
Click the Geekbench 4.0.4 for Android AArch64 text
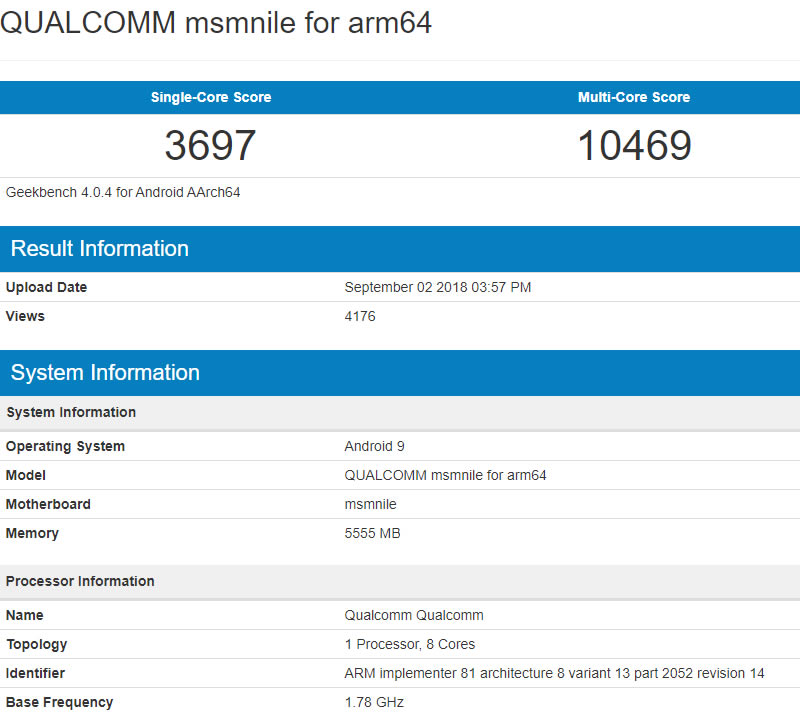[x=123, y=192]
